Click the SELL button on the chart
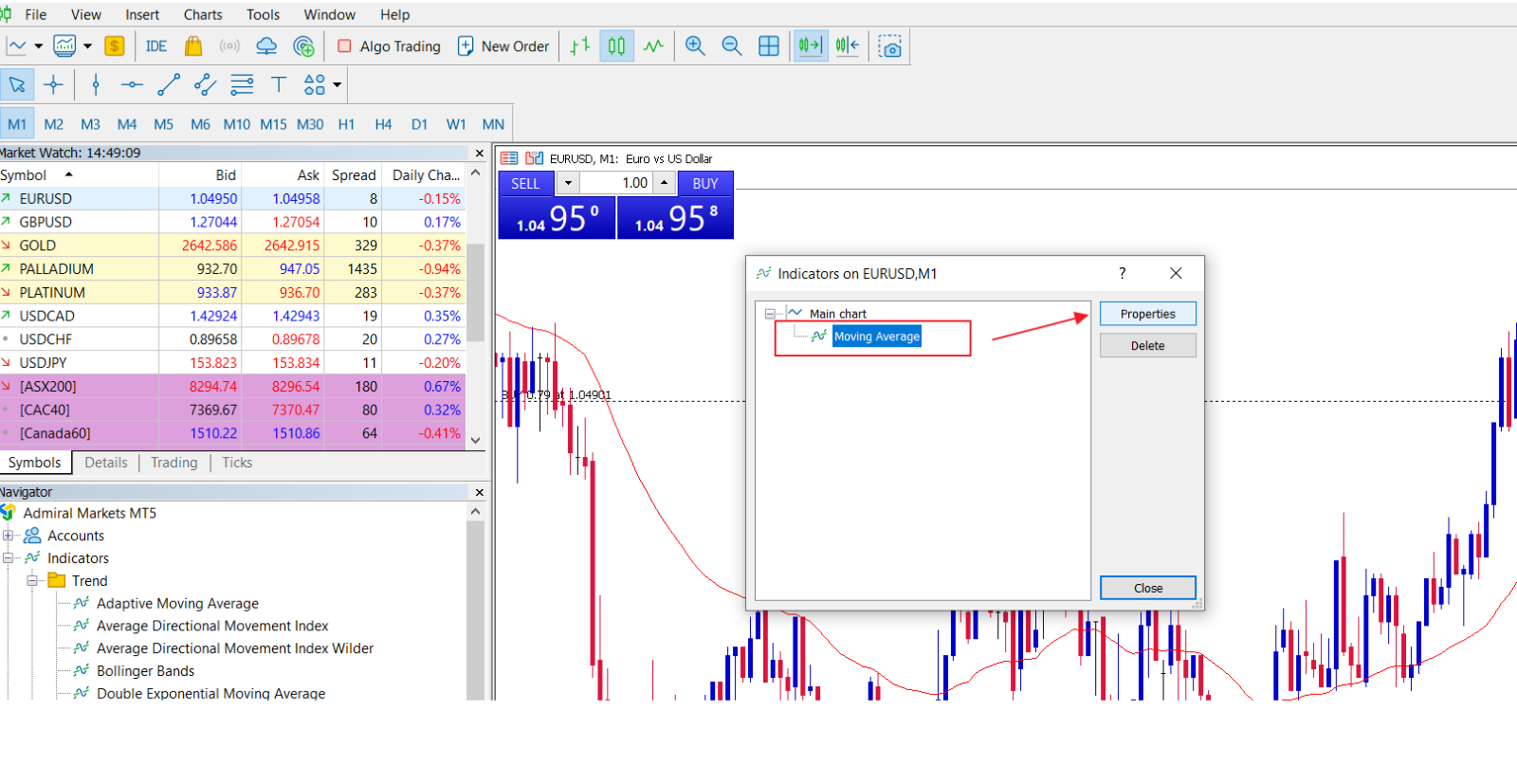The height and width of the screenshot is (784, 1517). click(525, 183)
